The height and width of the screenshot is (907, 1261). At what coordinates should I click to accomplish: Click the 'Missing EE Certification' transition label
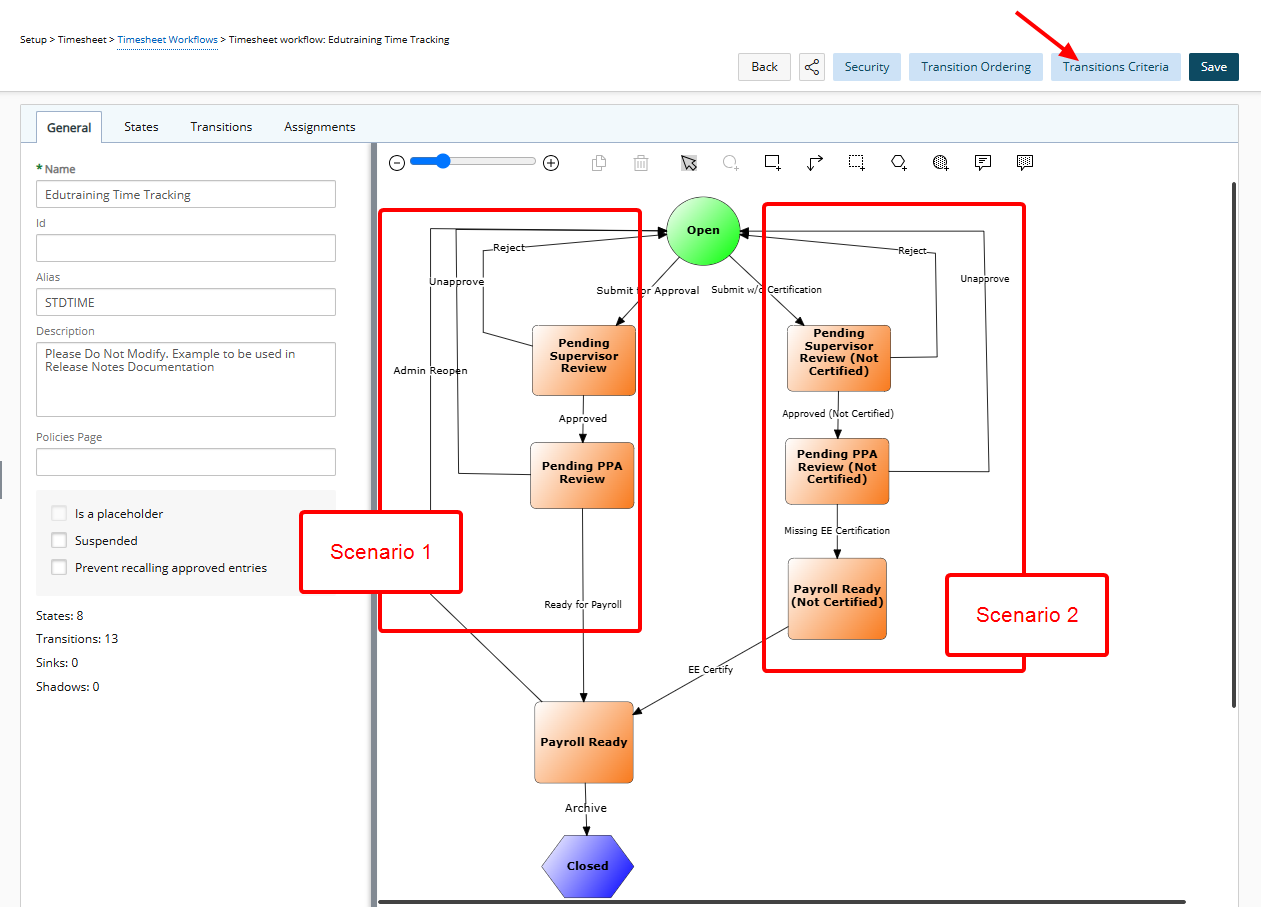click(x=837, y=531)
